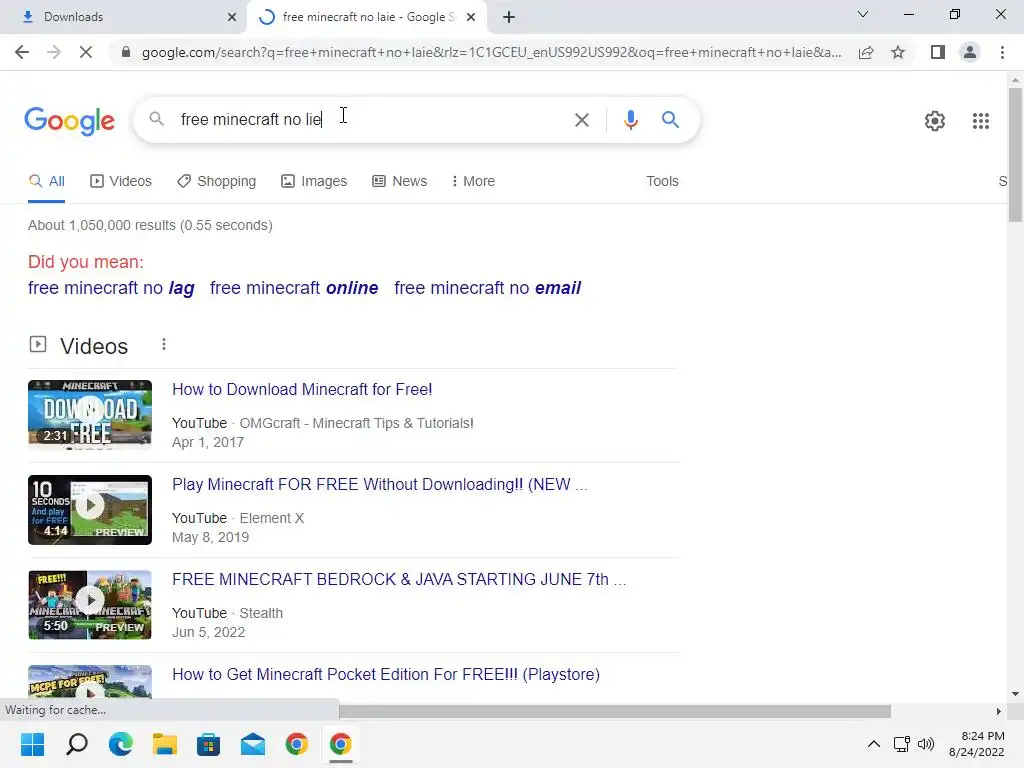Image resolution: width=1024 pixels, height=768 pixels.
Task: Play the 5:50 Stealth video thumbnail
Action: 90,605
